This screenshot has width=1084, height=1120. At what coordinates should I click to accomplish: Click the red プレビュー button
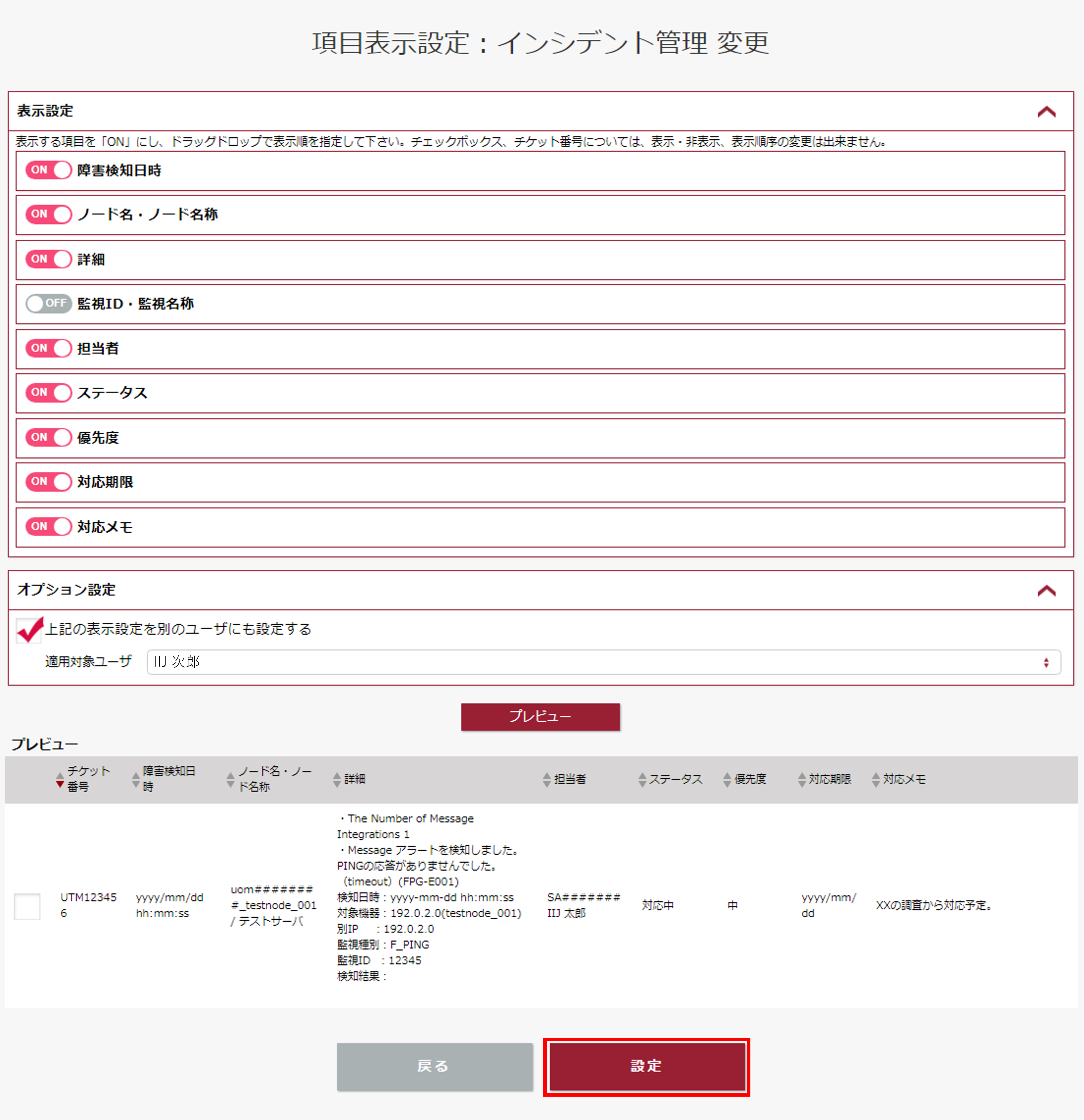pos(540,716)
